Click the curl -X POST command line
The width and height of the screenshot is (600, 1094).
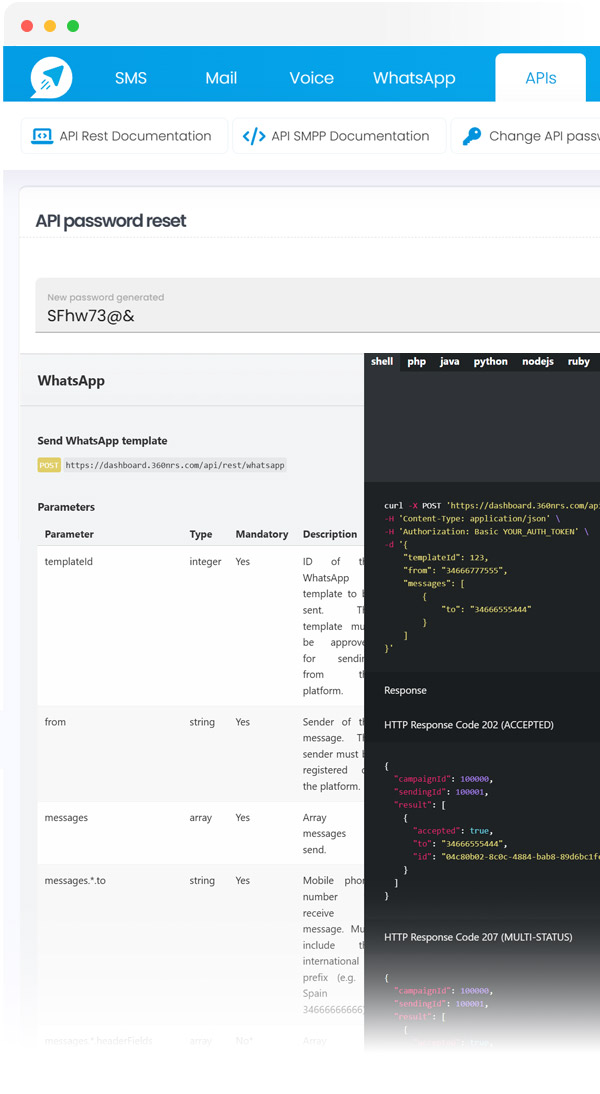pyautogui.click(x=492, y=505)
